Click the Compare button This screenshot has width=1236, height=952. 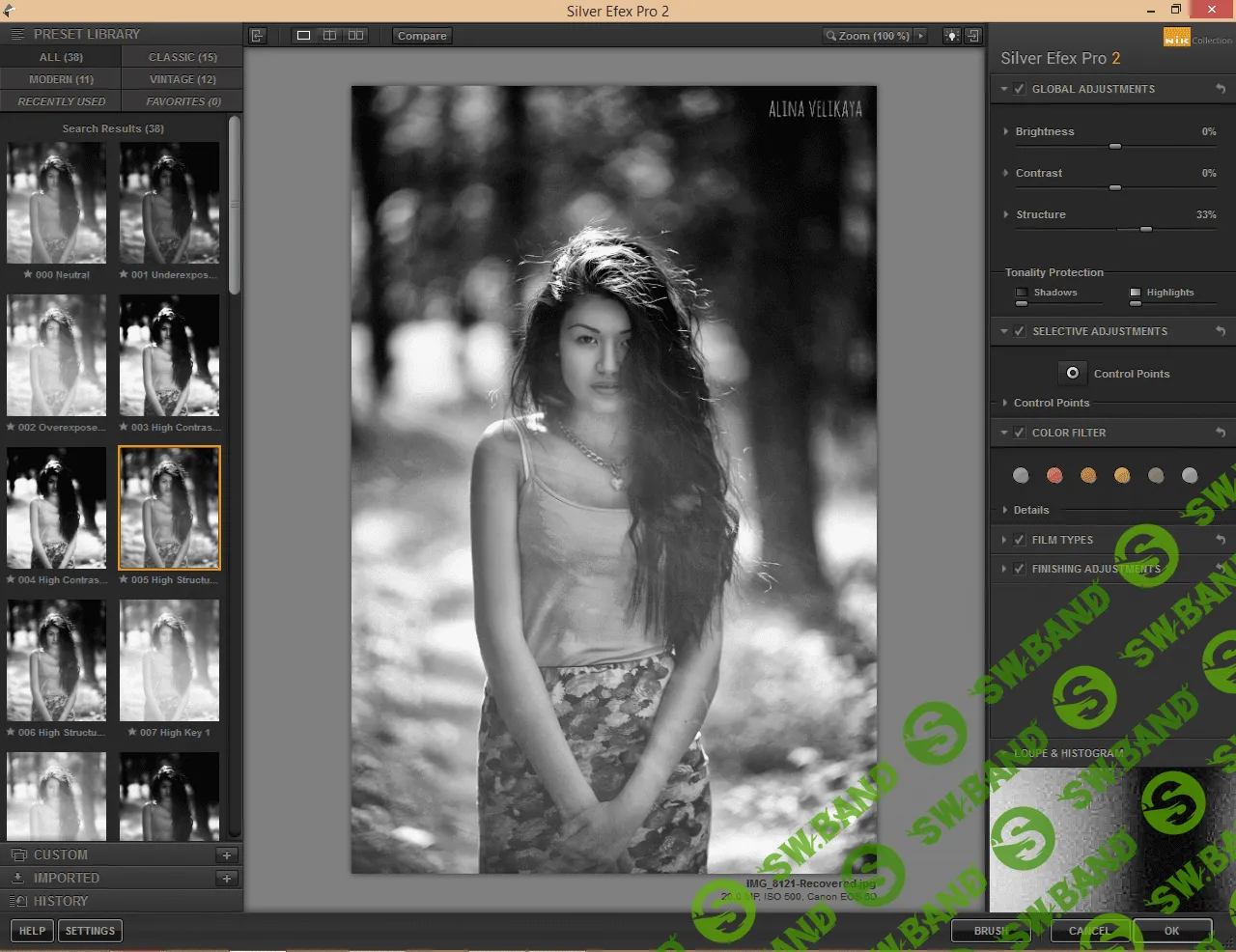point(421,35)
